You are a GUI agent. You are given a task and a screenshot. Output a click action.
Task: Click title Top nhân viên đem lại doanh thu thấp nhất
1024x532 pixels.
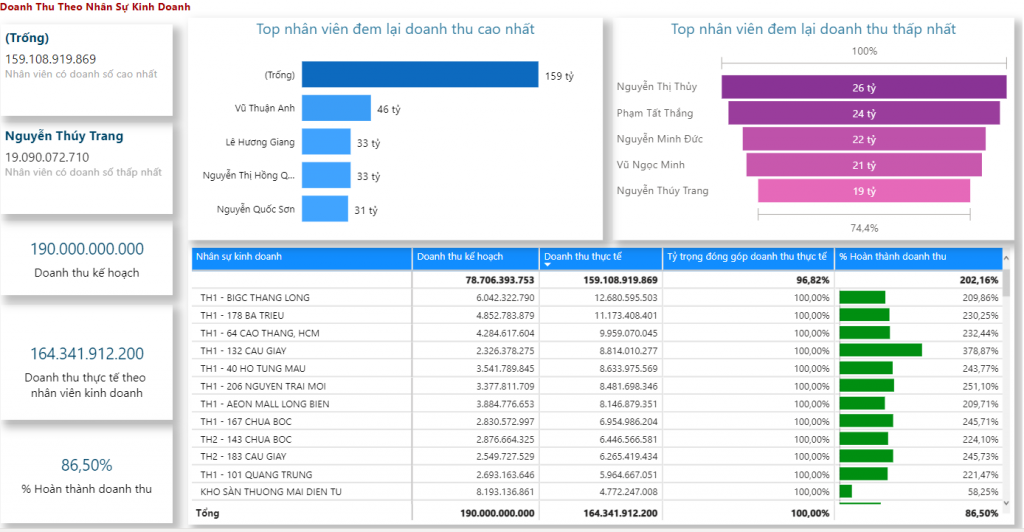[x=813, y=29]
